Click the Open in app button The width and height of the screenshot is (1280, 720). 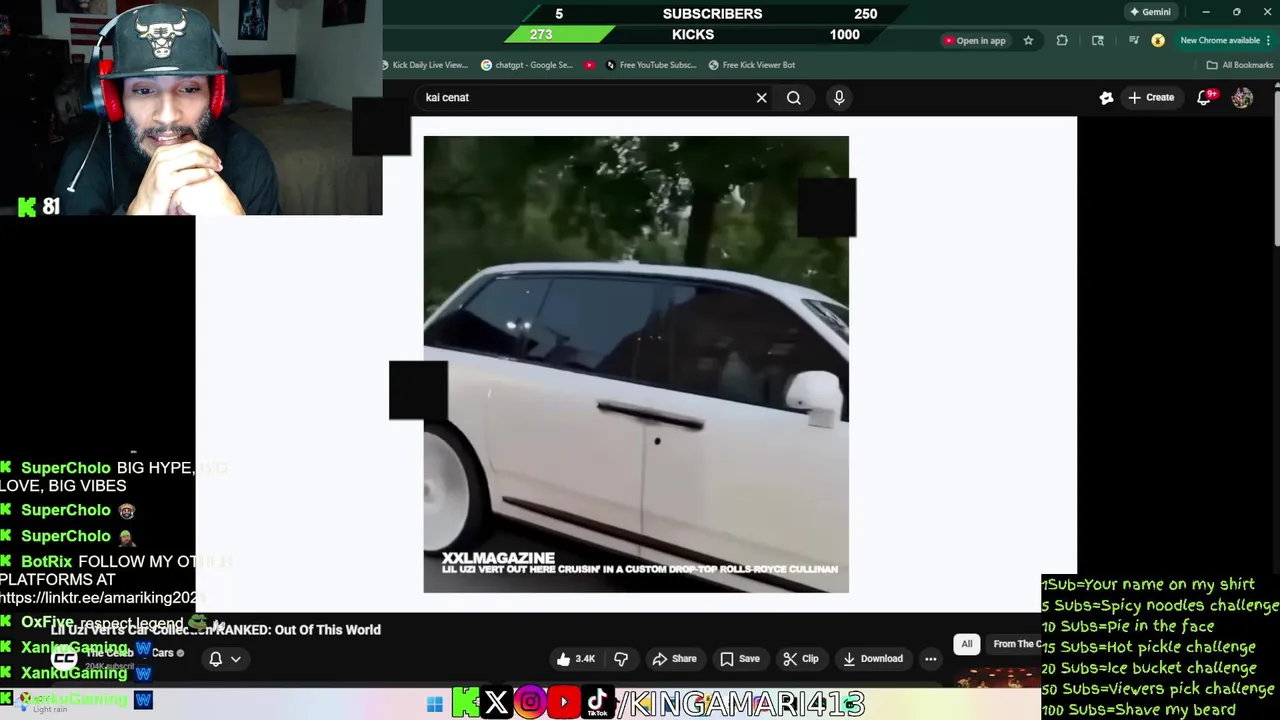point(974,40)
